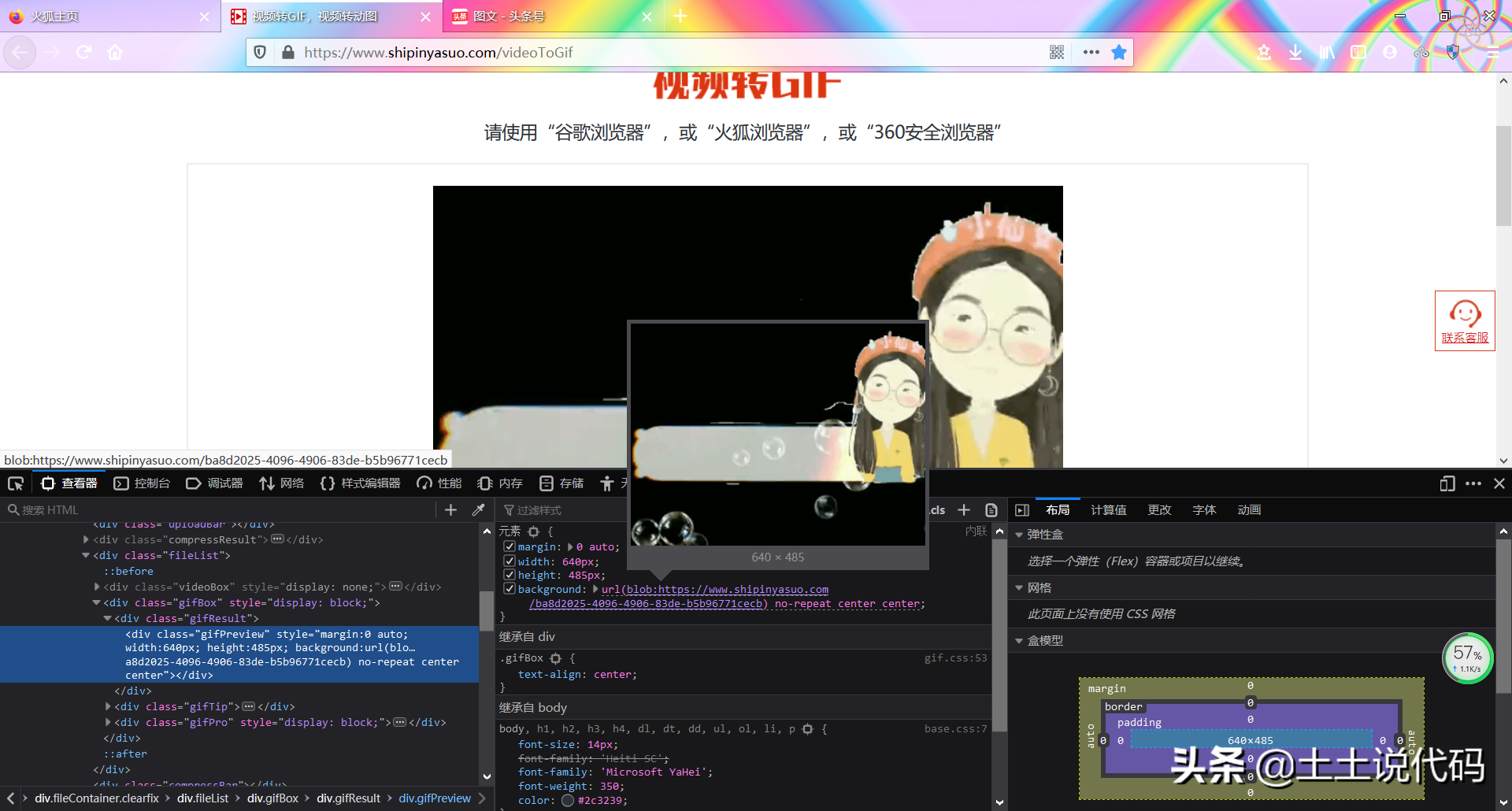The image size is (1512, 811).
Task: Reload the current page
Action: click(83, 53)
